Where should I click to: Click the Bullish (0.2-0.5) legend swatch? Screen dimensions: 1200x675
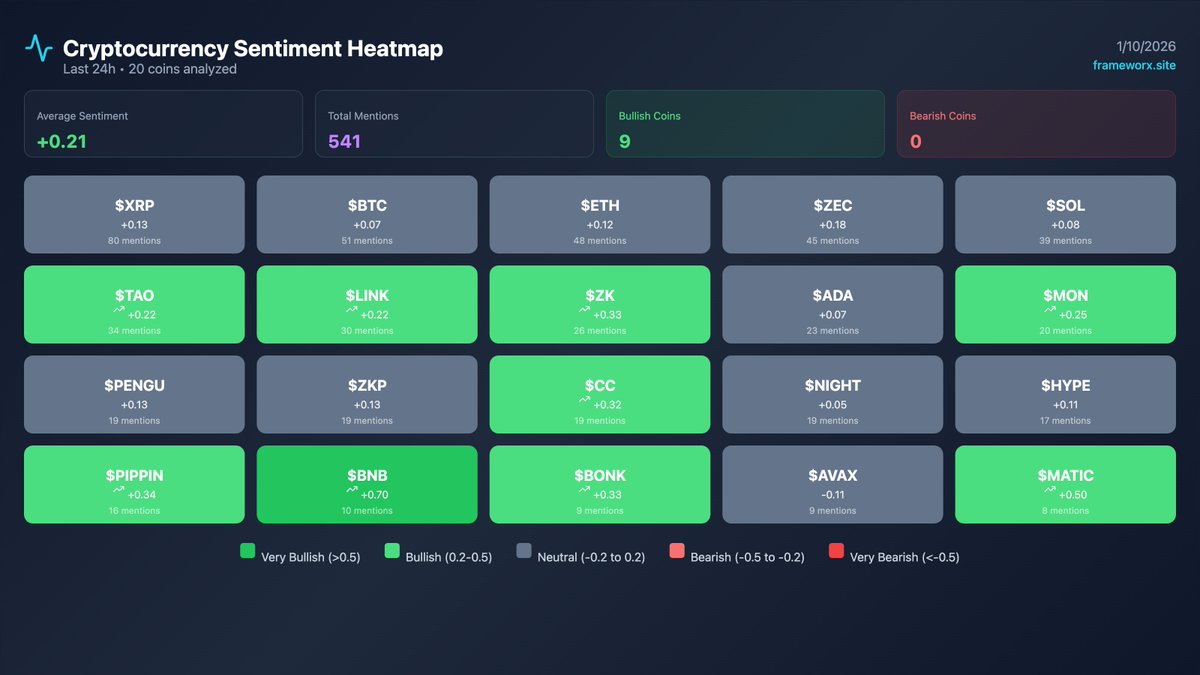[392, 551]
